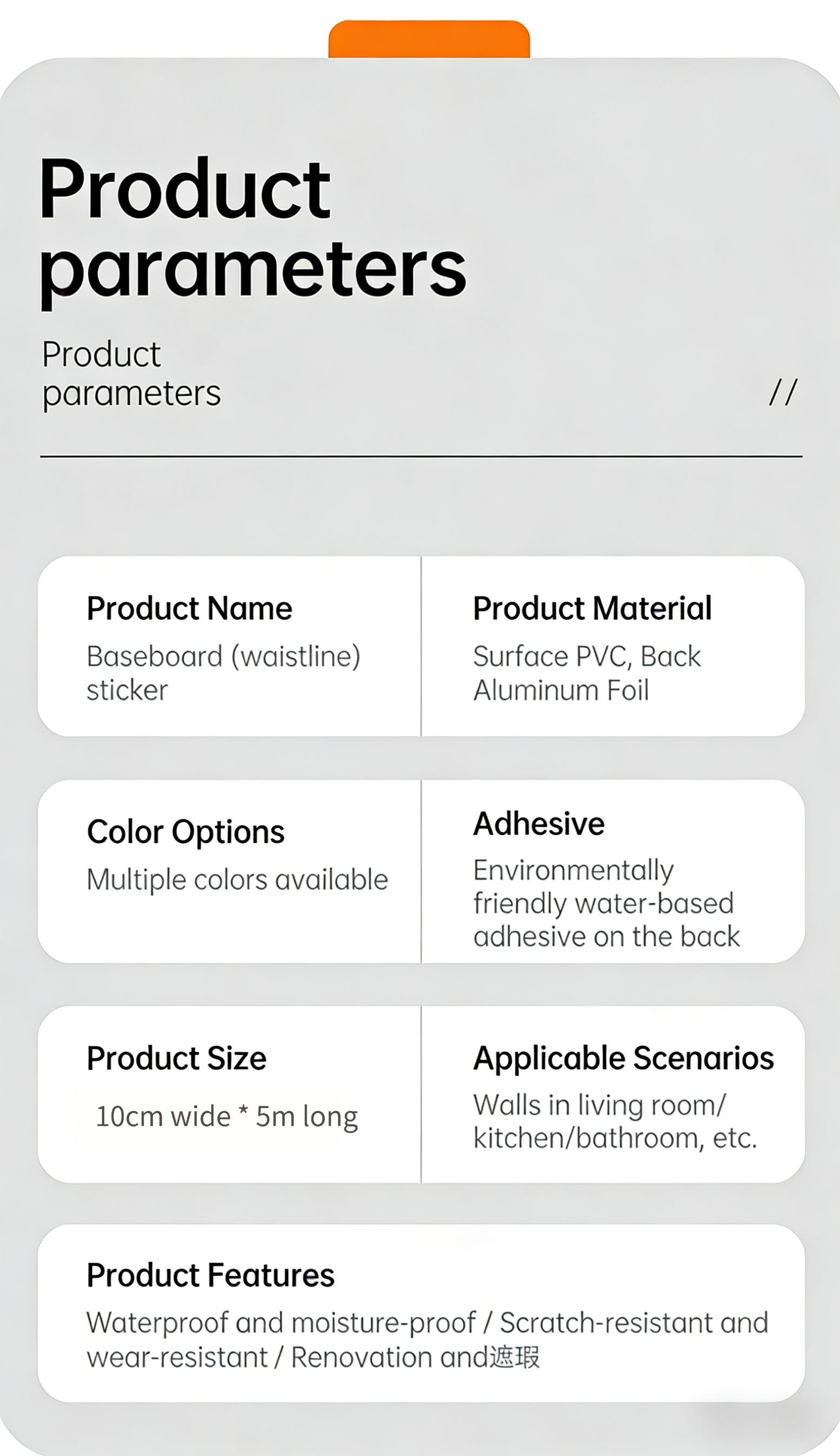Click the small Product parameters subtitle
The image size is (840, 1456).
(131, 374)
